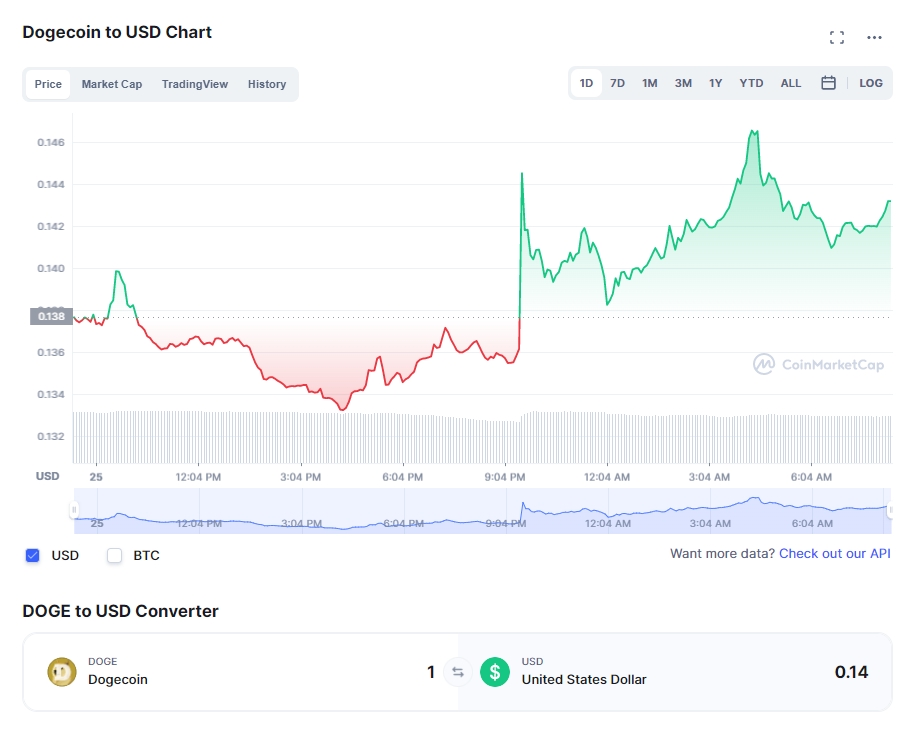Click the 6:04 AM x-axis label
Image resolution: width=907 pixels, height=735 pixels.
[811, 477]
